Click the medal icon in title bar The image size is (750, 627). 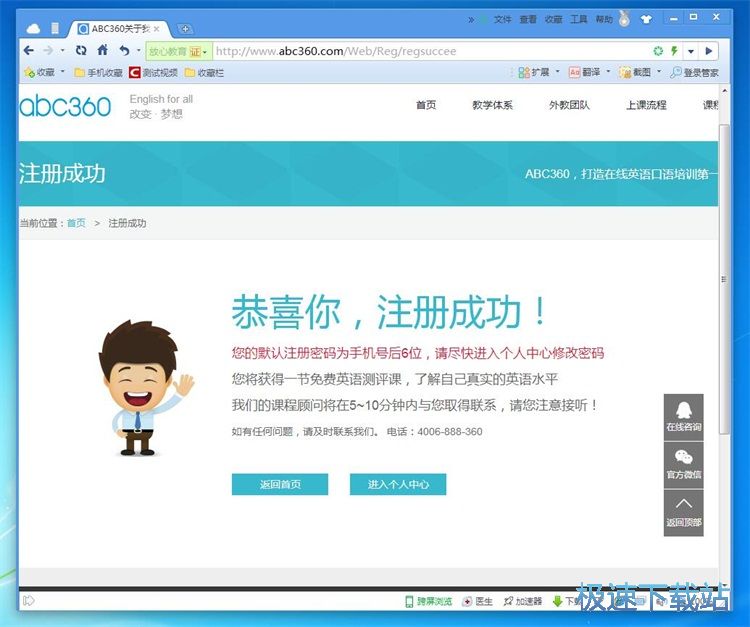624,19
